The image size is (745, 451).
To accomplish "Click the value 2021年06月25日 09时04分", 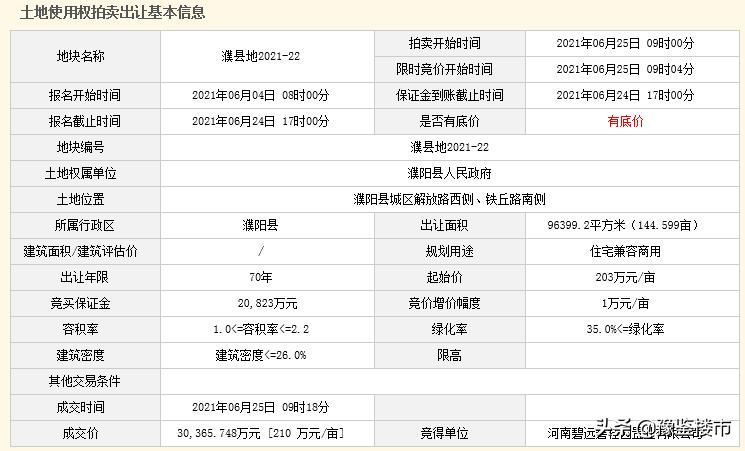I will click(625, 69).
